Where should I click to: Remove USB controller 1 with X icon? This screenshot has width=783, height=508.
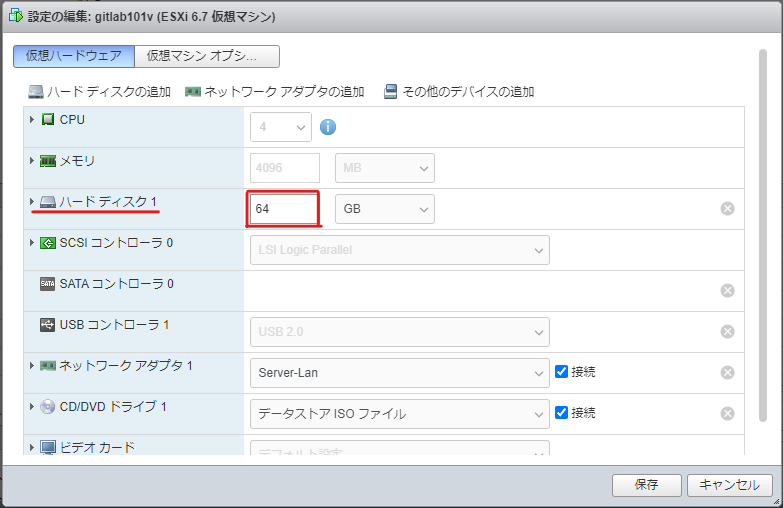tap(728, 332)
